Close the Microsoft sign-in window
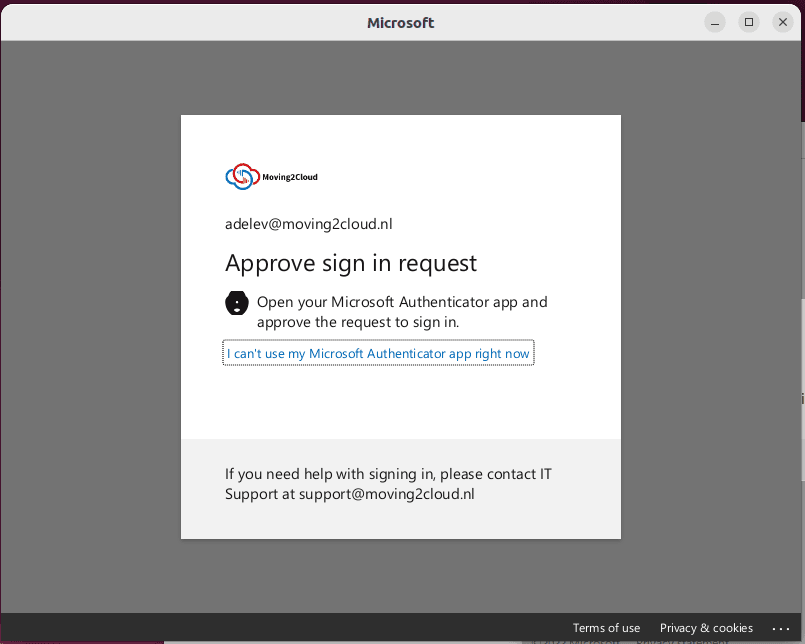805x644 pixels. tap(782, 22)
